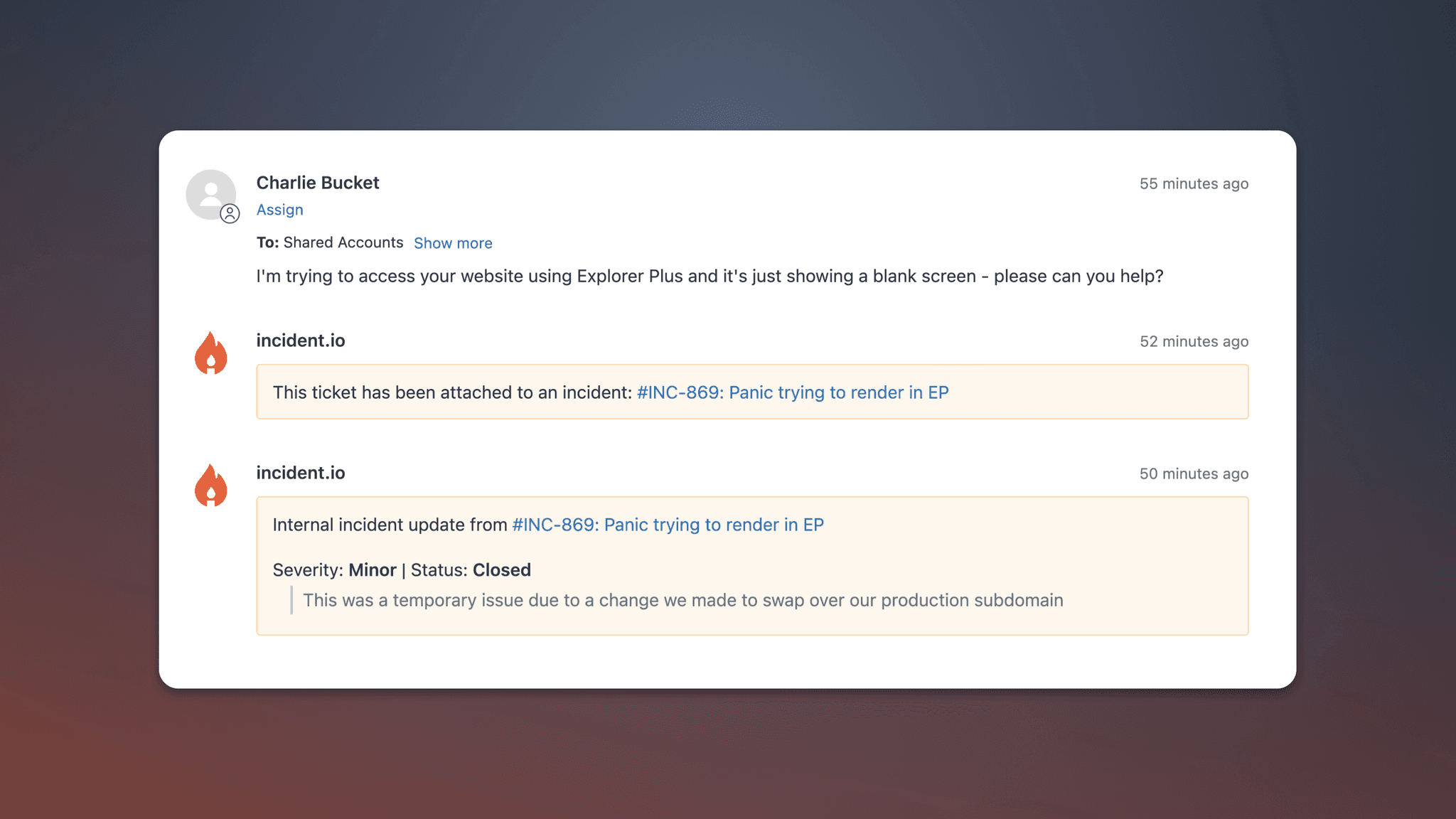
Task: Click the Status: Closed label
Action: click(x=471, y=570)
